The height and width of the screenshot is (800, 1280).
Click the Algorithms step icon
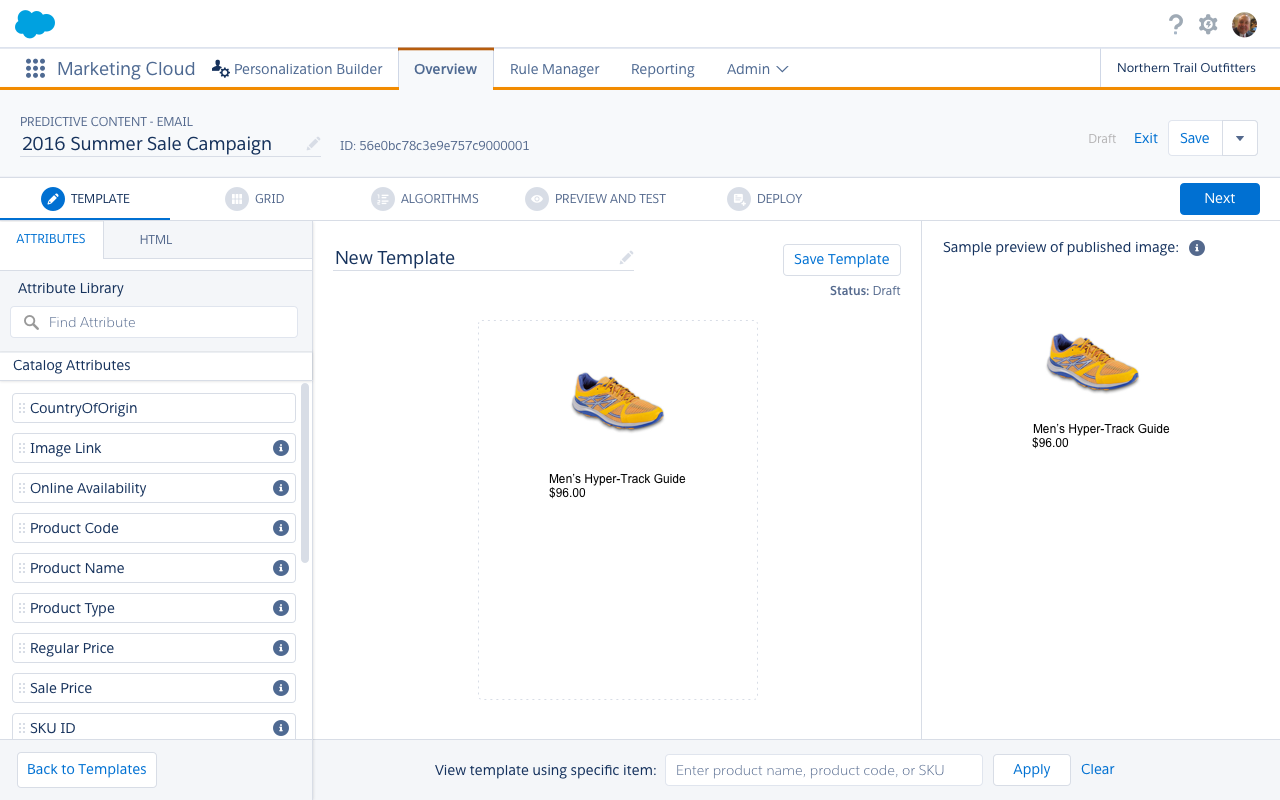coord(383,198)
